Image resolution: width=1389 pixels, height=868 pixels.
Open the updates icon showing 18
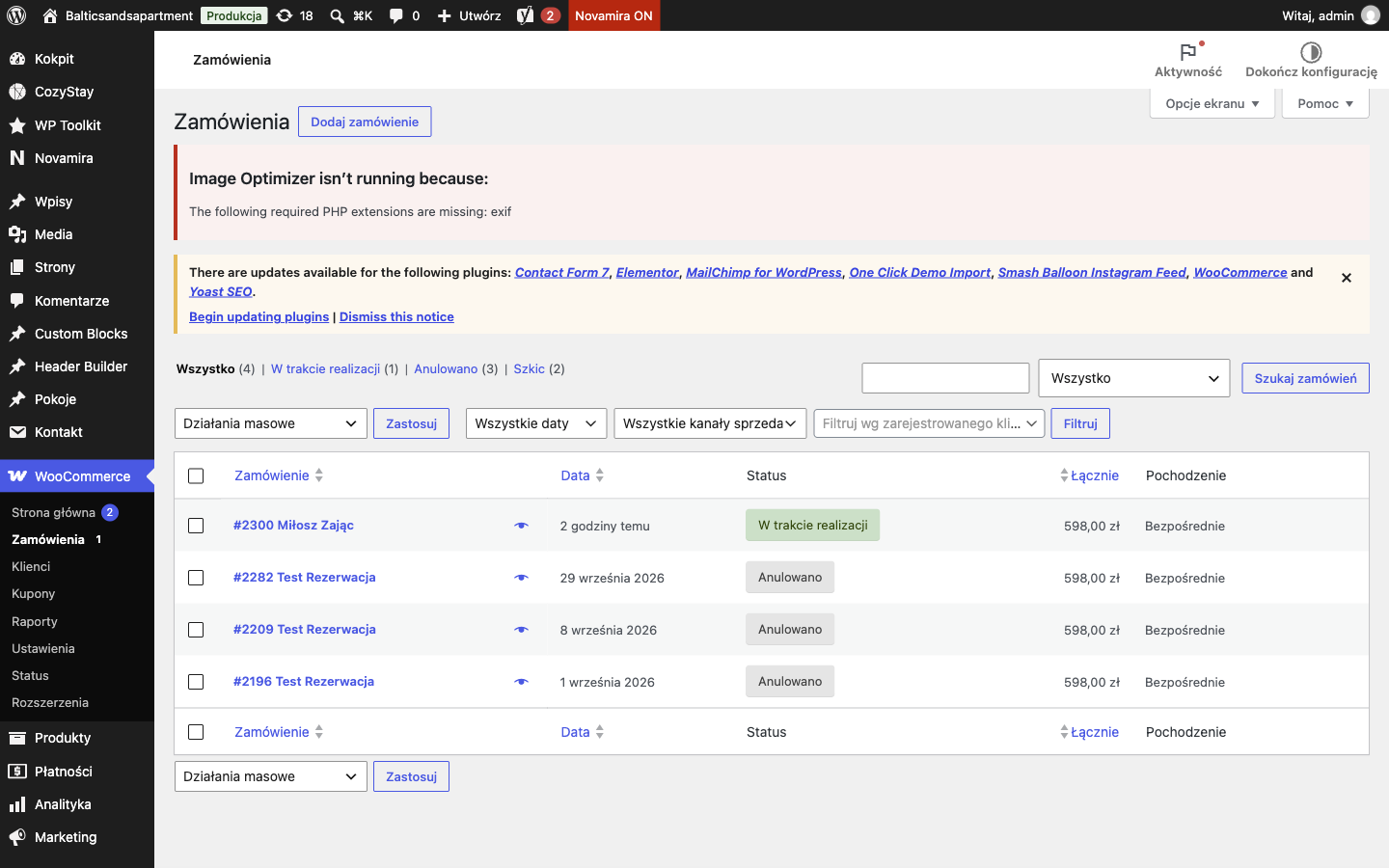point(294,15)
